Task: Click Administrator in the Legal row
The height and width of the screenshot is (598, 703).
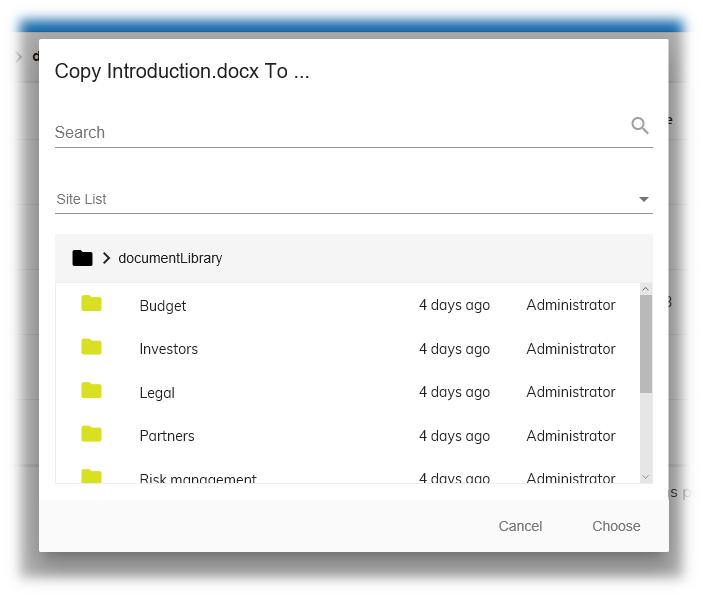Action: pos(571,392)
